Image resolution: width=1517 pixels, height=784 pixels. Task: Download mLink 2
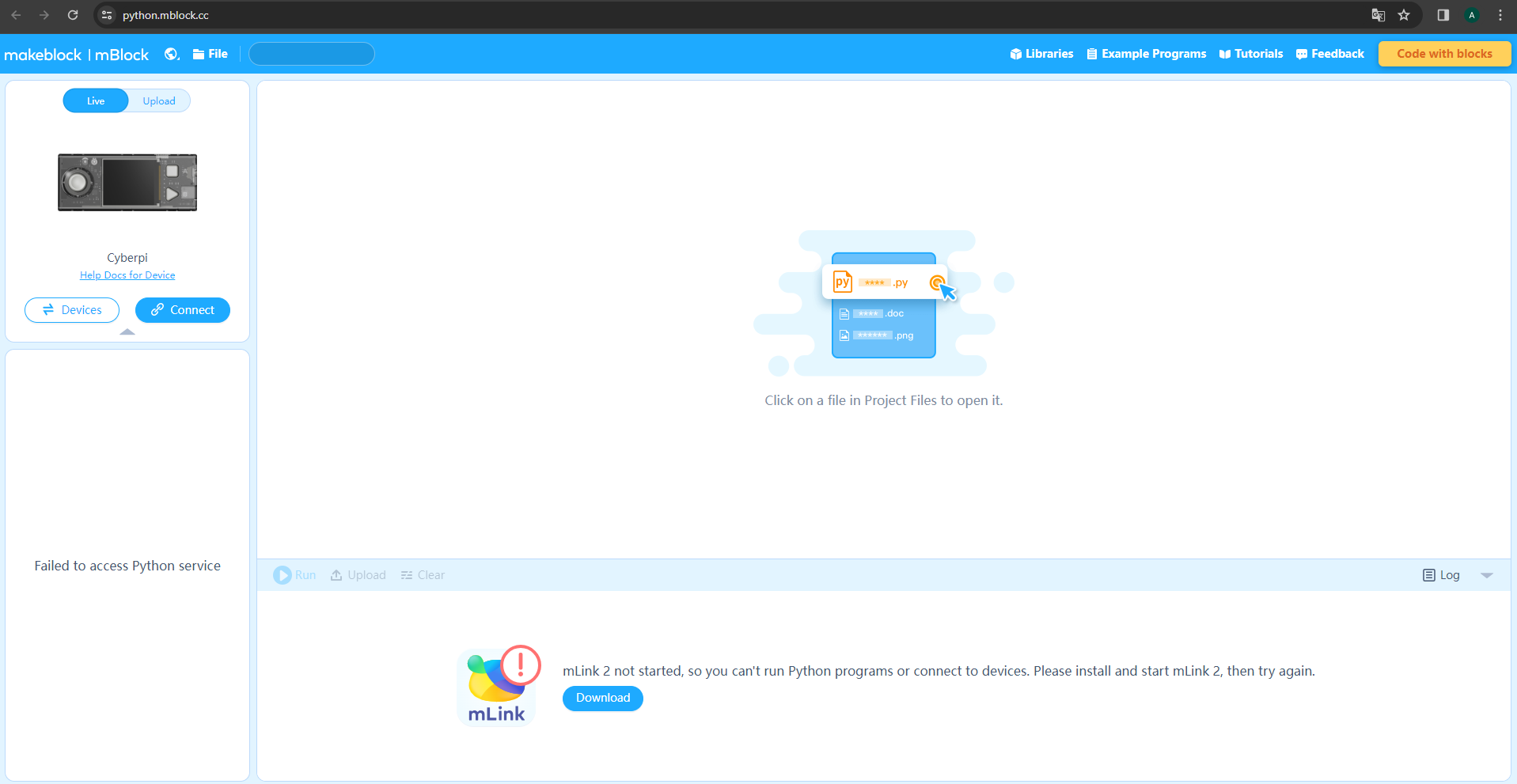point(603,698)
